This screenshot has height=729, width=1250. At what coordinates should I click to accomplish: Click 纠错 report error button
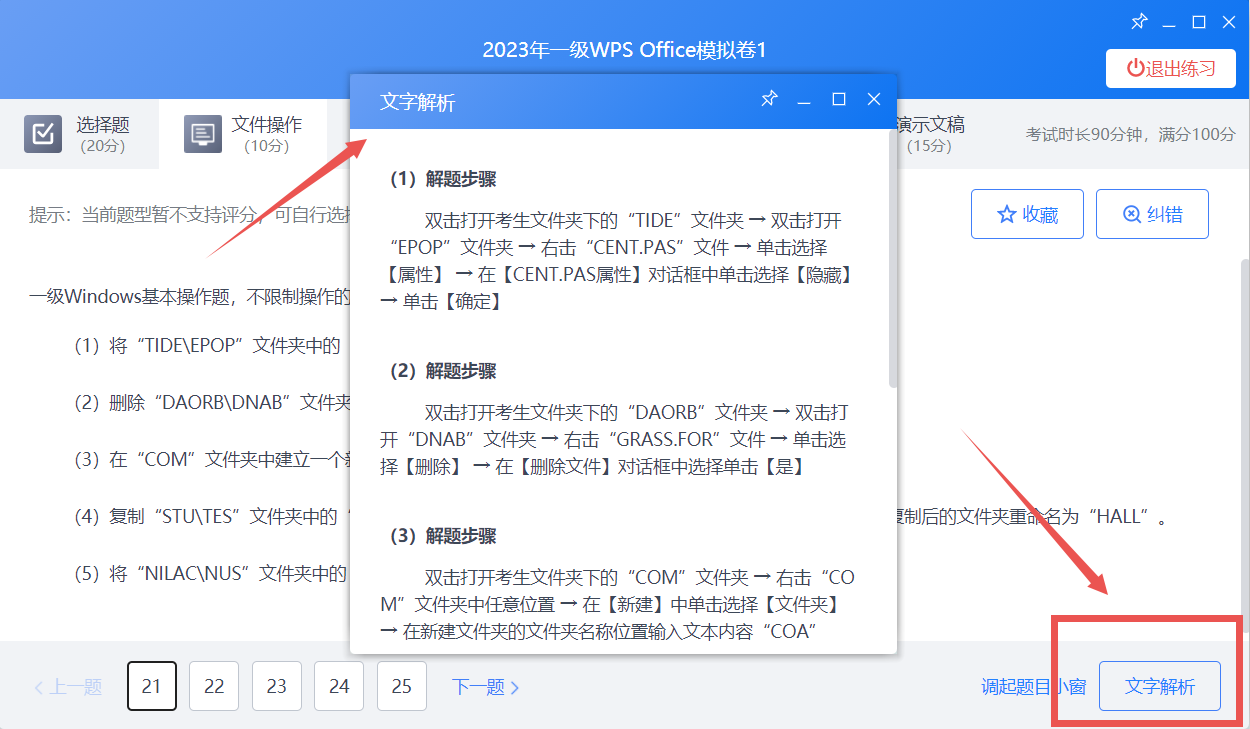coord(1152,214)
